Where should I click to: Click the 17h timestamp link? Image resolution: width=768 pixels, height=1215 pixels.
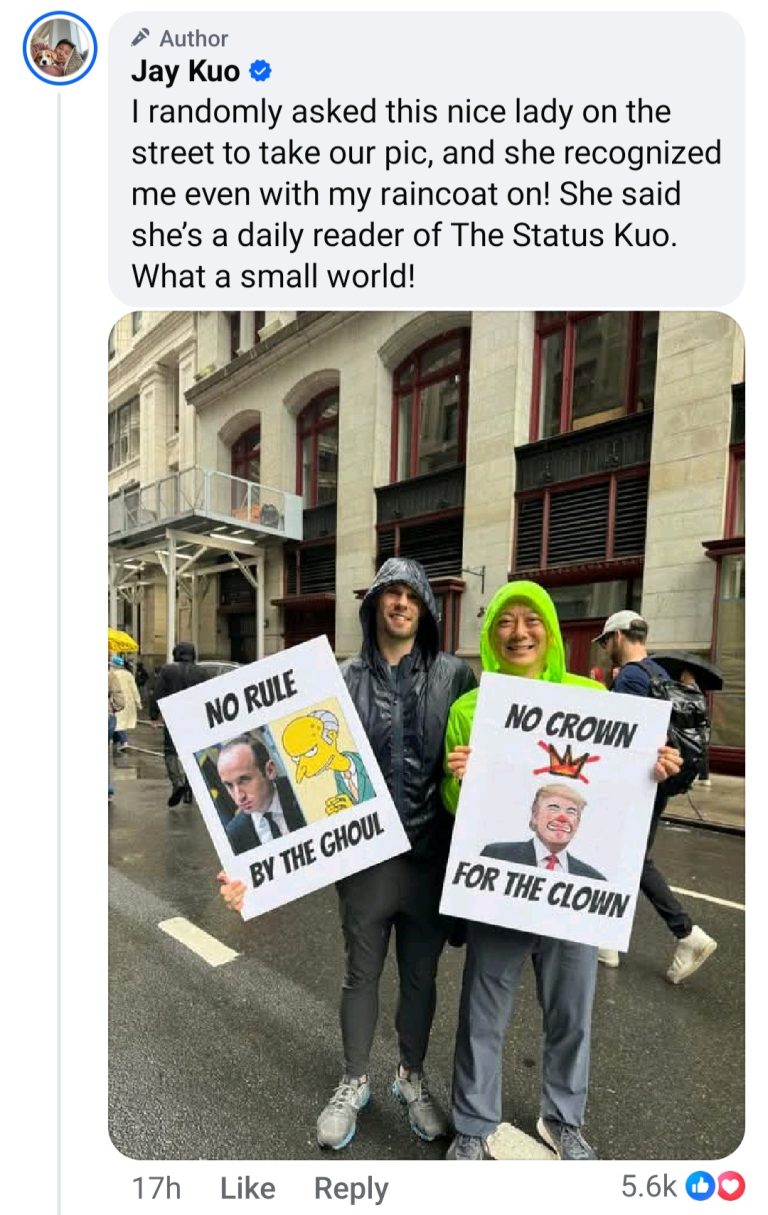[156, 1188]
